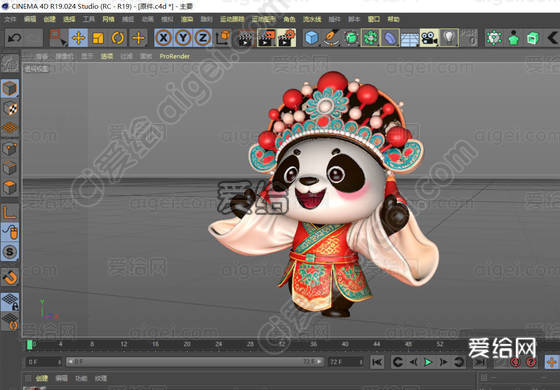
Task: Go to next keyframe
Action: (459, 362)
